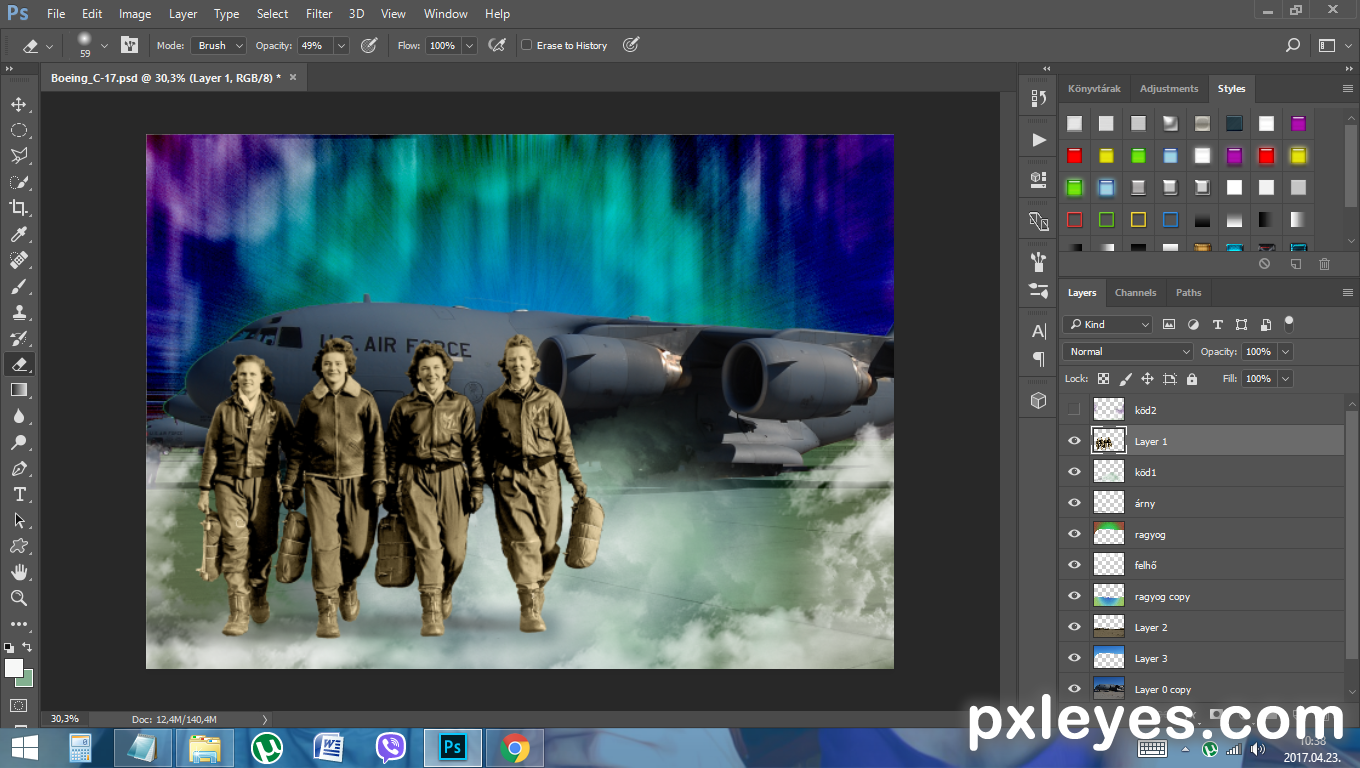1360x768 pixels.
Task: Select the Layer 3 thumbnail
Action: point(1109,658)
